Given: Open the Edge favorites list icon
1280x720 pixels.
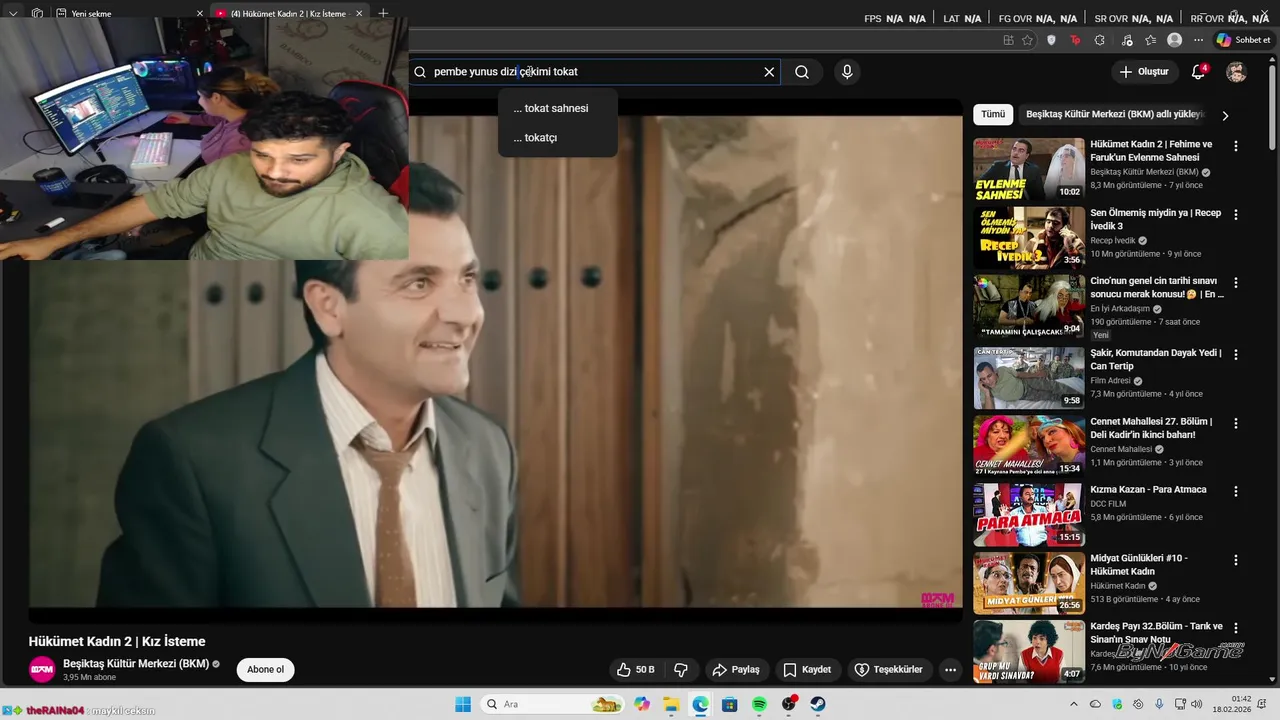Looking at the screenshot, I should click(x=1150, y=40).
